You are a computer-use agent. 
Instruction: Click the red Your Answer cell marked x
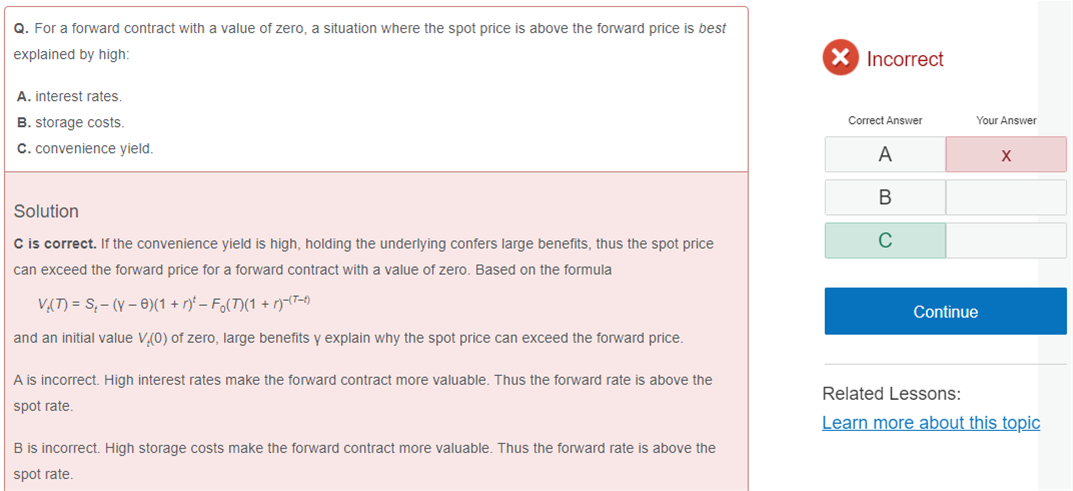tap(1006, 155)
